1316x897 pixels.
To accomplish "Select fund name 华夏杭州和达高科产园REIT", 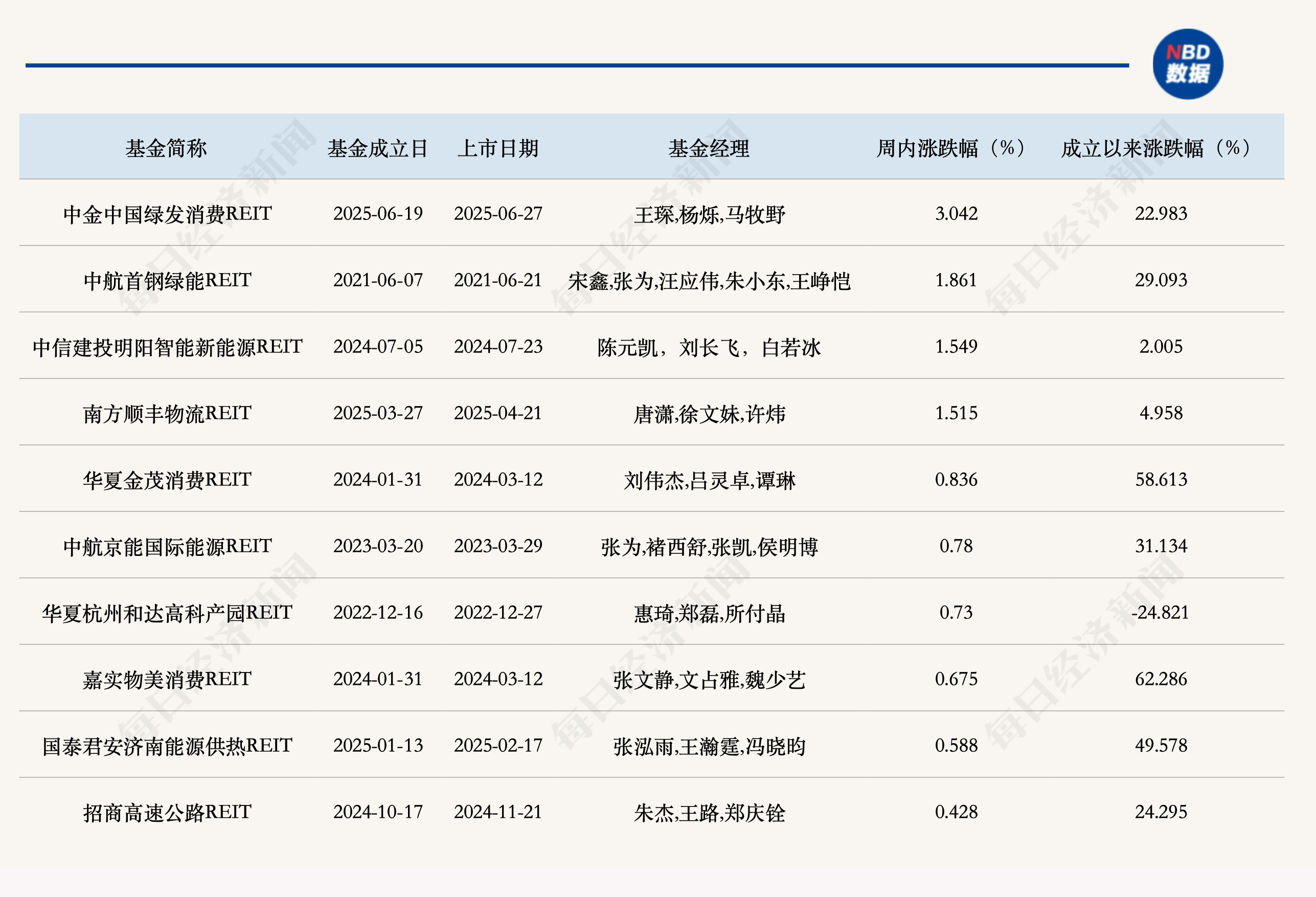I will point(168,613).
